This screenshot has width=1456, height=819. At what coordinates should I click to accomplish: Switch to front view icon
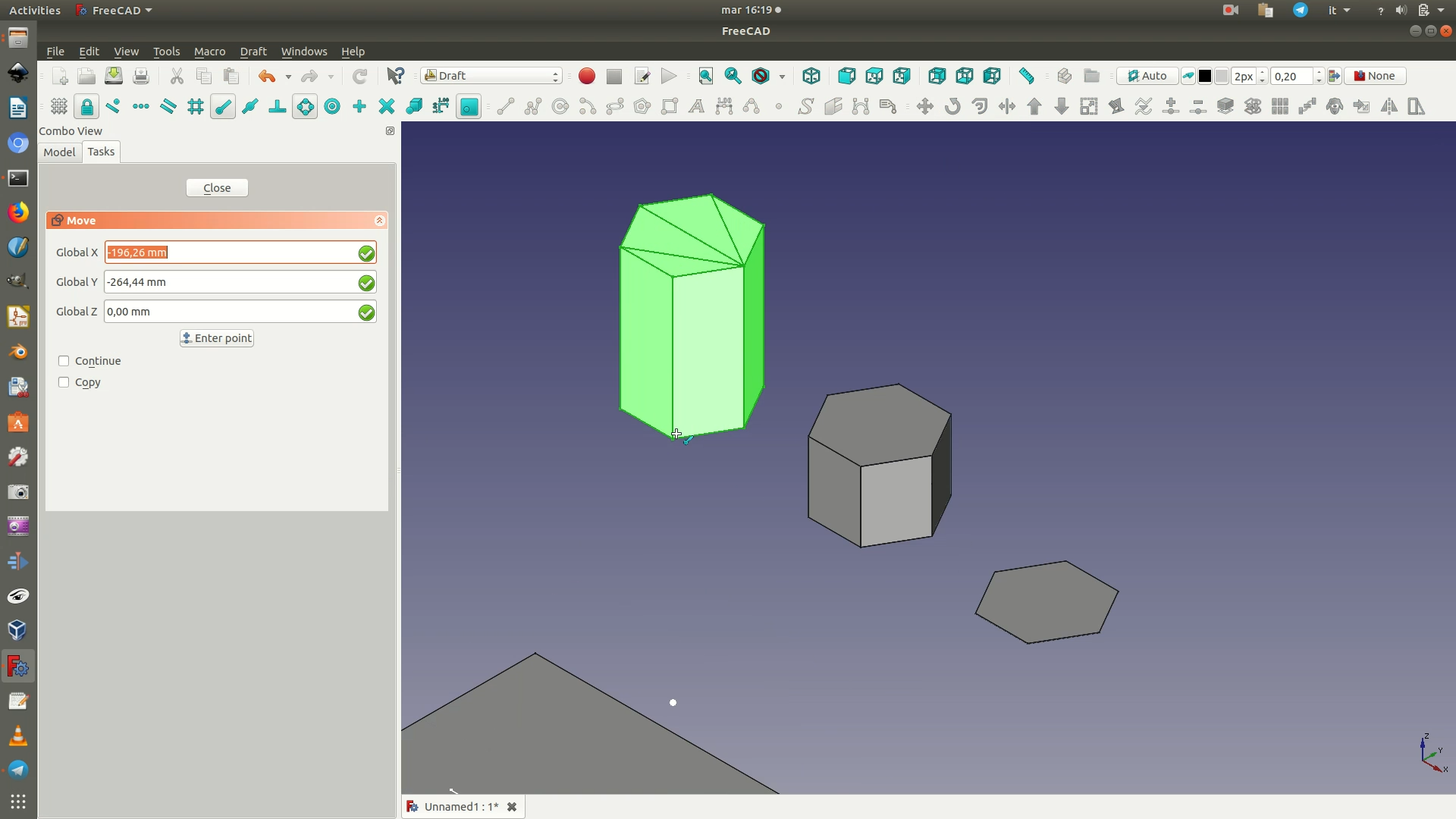[847, 76]
